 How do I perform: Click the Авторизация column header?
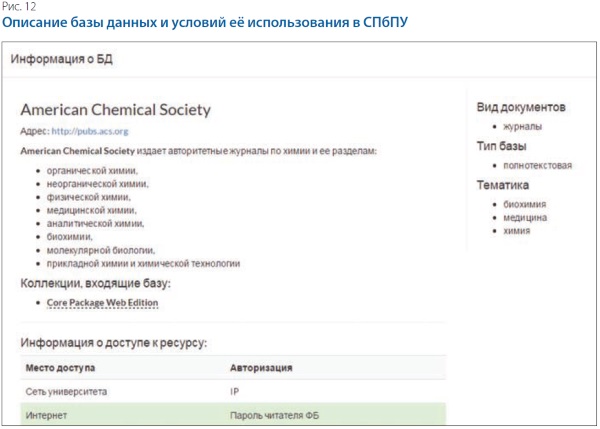pyautogui.click(x=261, y=367)
